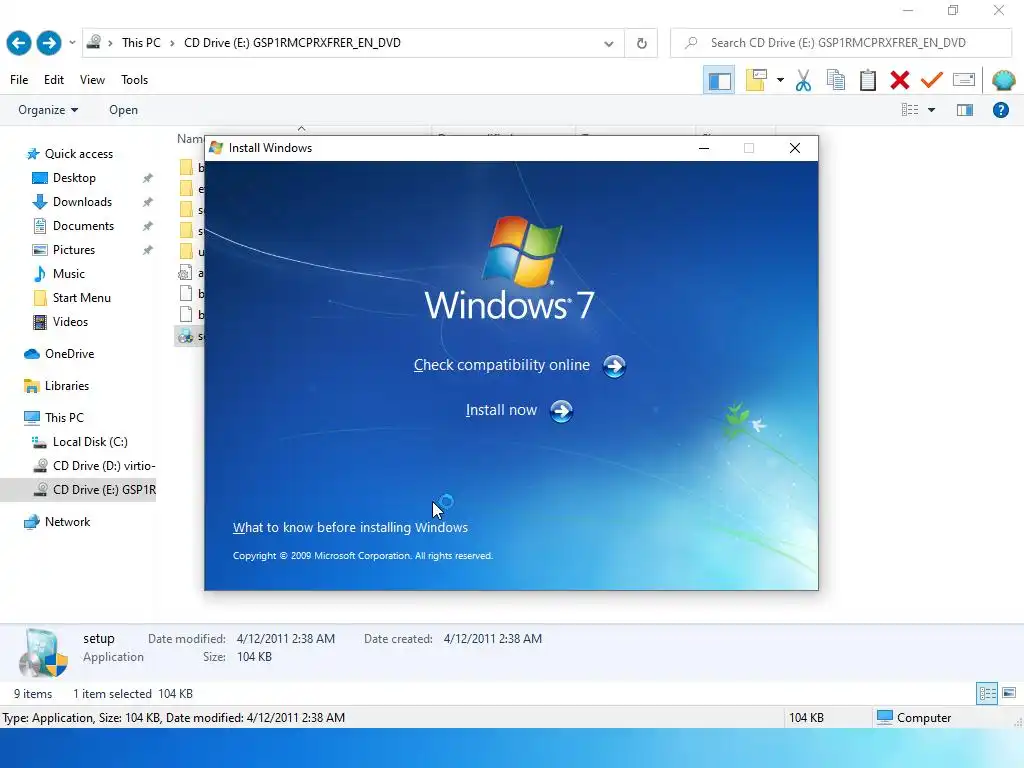This screenshot has height=768, width=1024.
Task: Toggle the navigation pane toolbar button
Action: pyautogui.click(x=719, y=80)
